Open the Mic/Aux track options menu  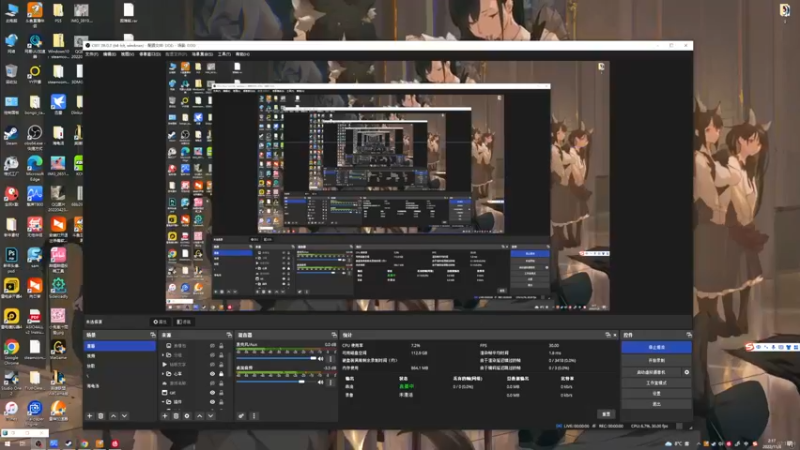(x=331, y=359)
